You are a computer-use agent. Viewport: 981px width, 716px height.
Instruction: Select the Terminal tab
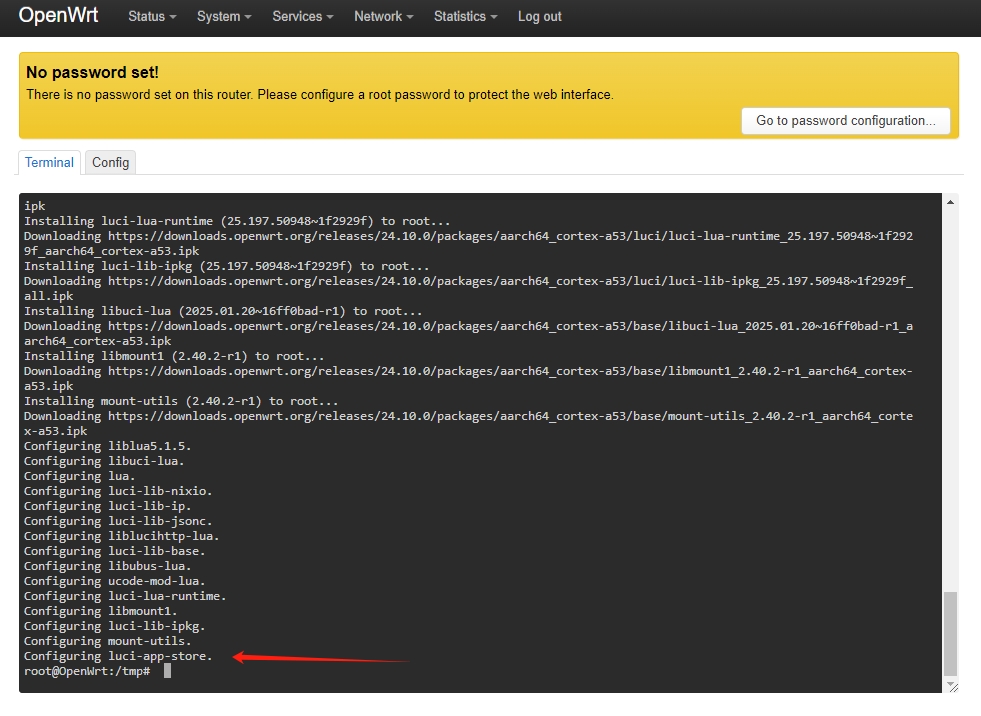point(49,163)
